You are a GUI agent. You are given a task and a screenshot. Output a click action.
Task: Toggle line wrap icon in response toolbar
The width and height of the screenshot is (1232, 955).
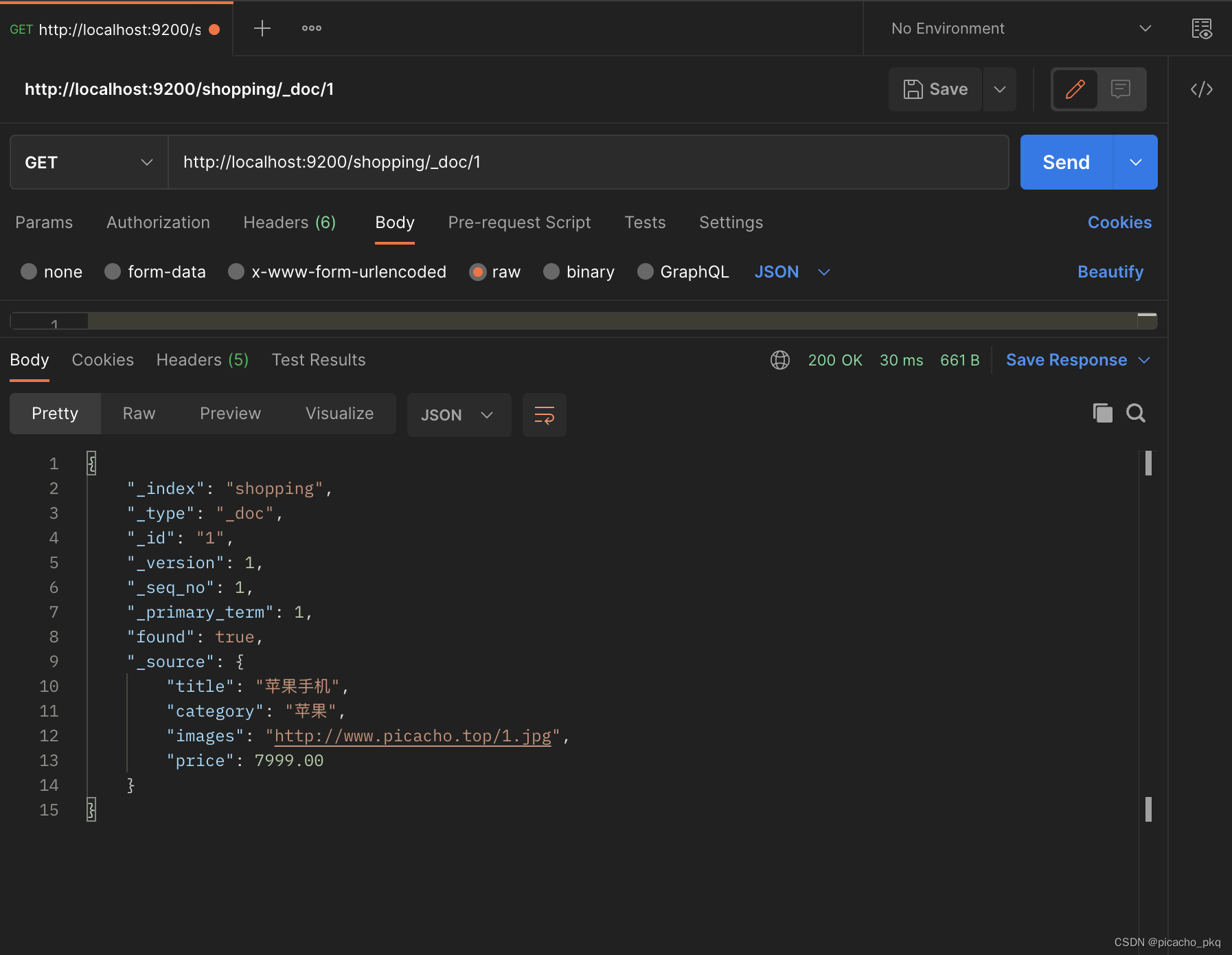click(x=544, y=415)
